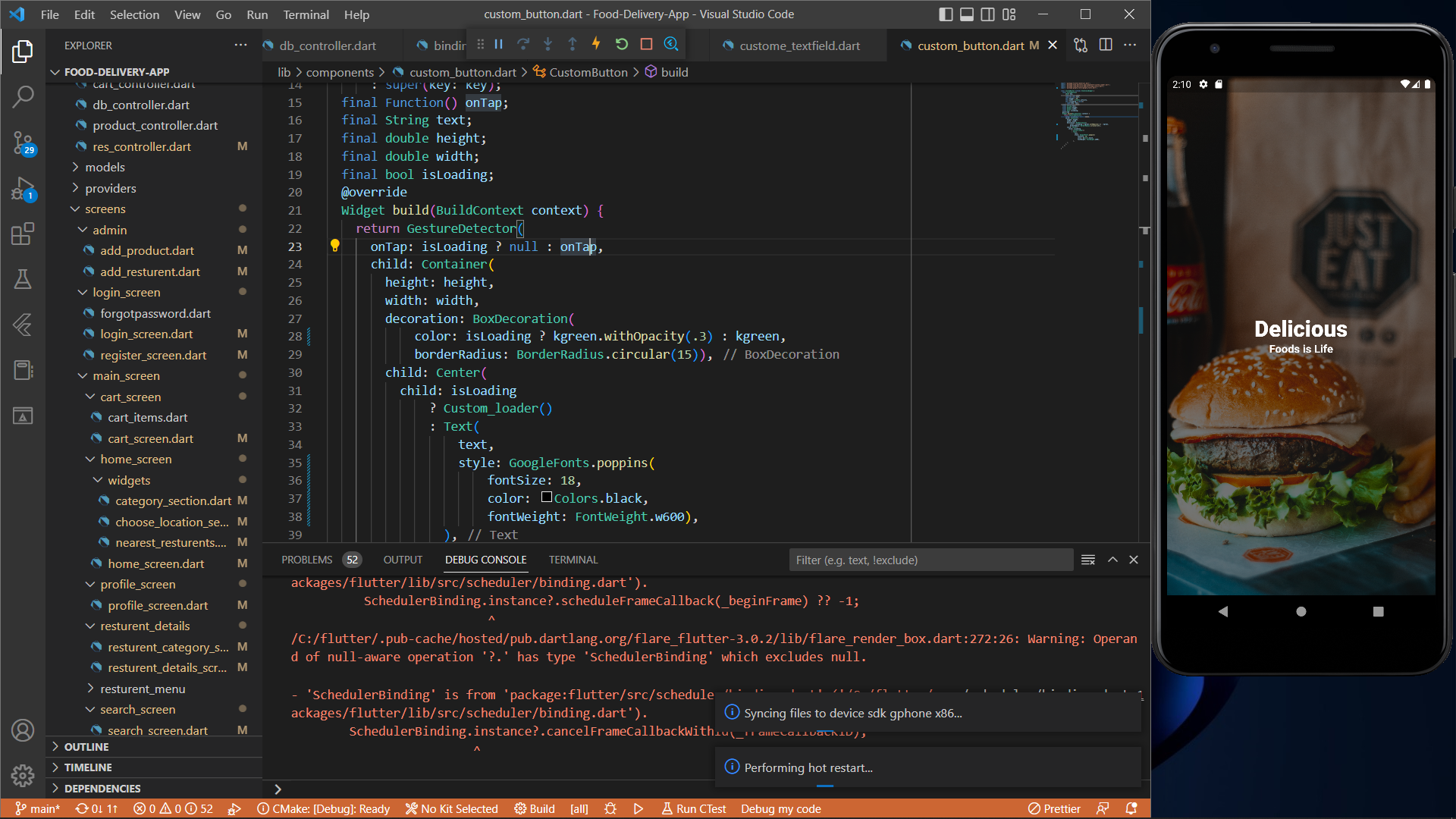Trigger a hot reload with the lightning icon
The width and height of the screenshot is (1456, 819).
(597, 44)
